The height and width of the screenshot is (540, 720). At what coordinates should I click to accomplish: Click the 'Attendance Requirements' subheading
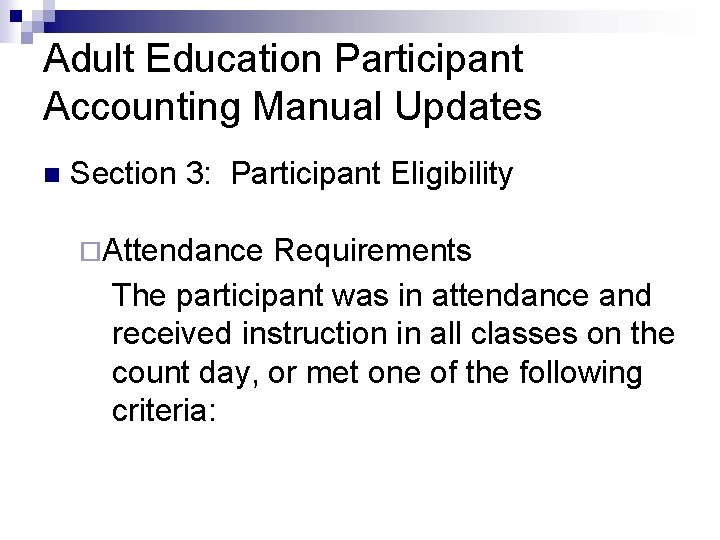tap(287, 251)
